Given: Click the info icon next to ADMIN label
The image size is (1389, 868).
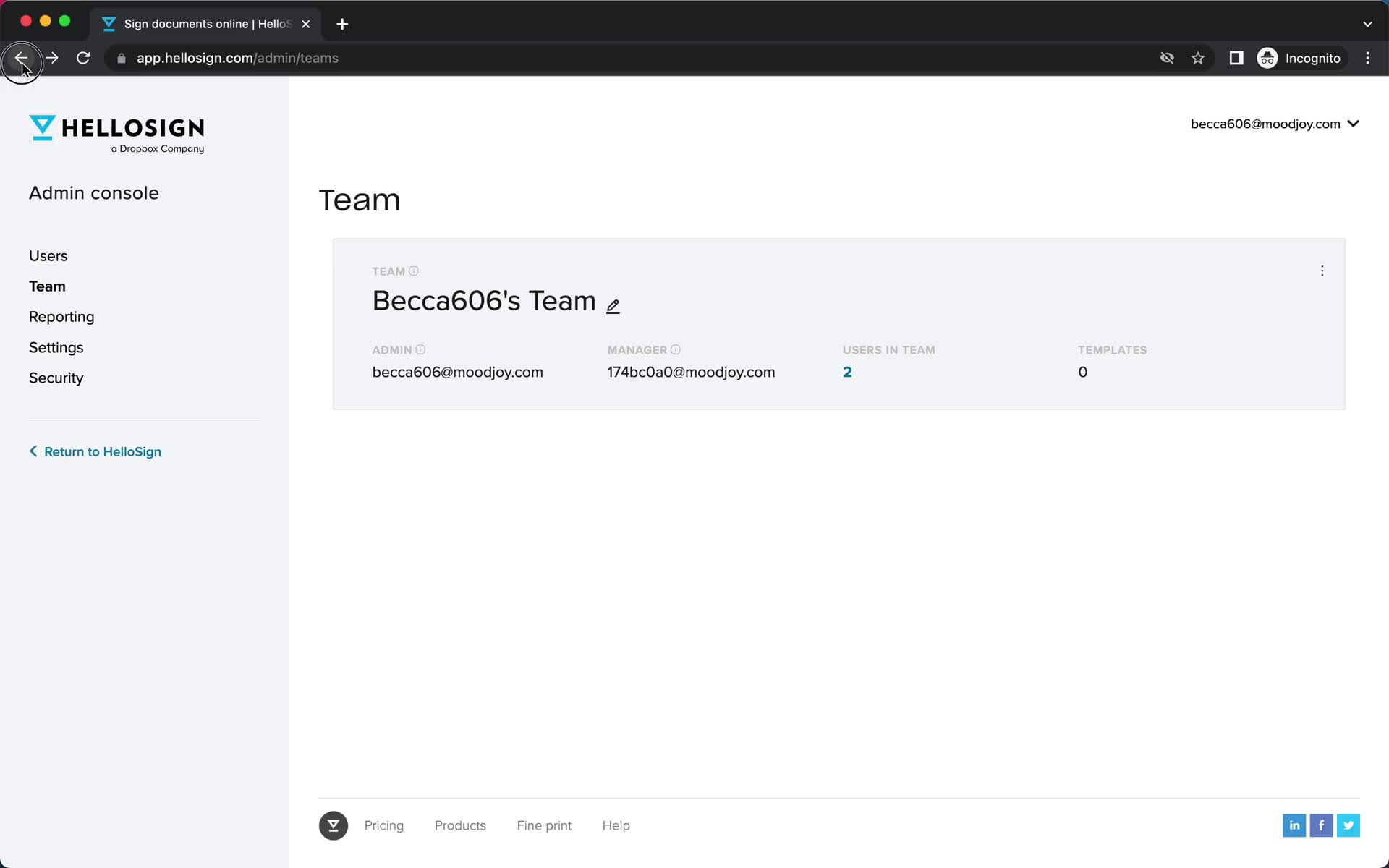Looking at the screenshot, I should [x=421, y=349].
